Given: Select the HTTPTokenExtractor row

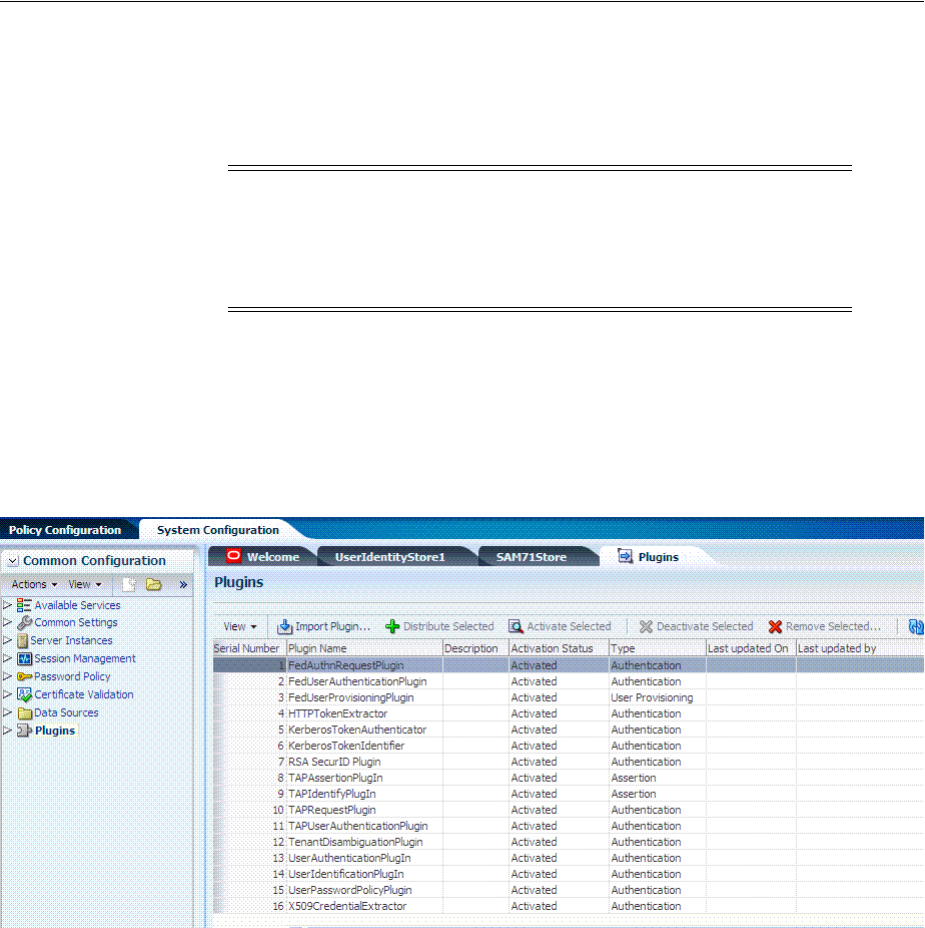Looking at the screenshot, I should [568, 713].
